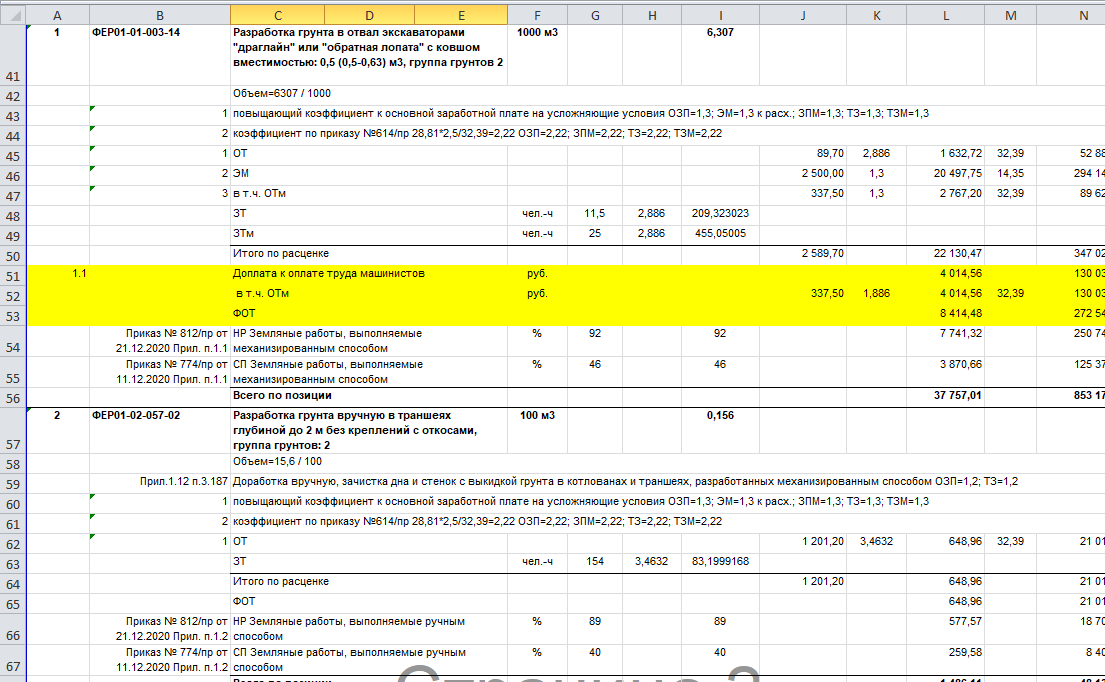Click the Select All corner button
Screen dimensions: 1105x682
[x=12, y=14]
